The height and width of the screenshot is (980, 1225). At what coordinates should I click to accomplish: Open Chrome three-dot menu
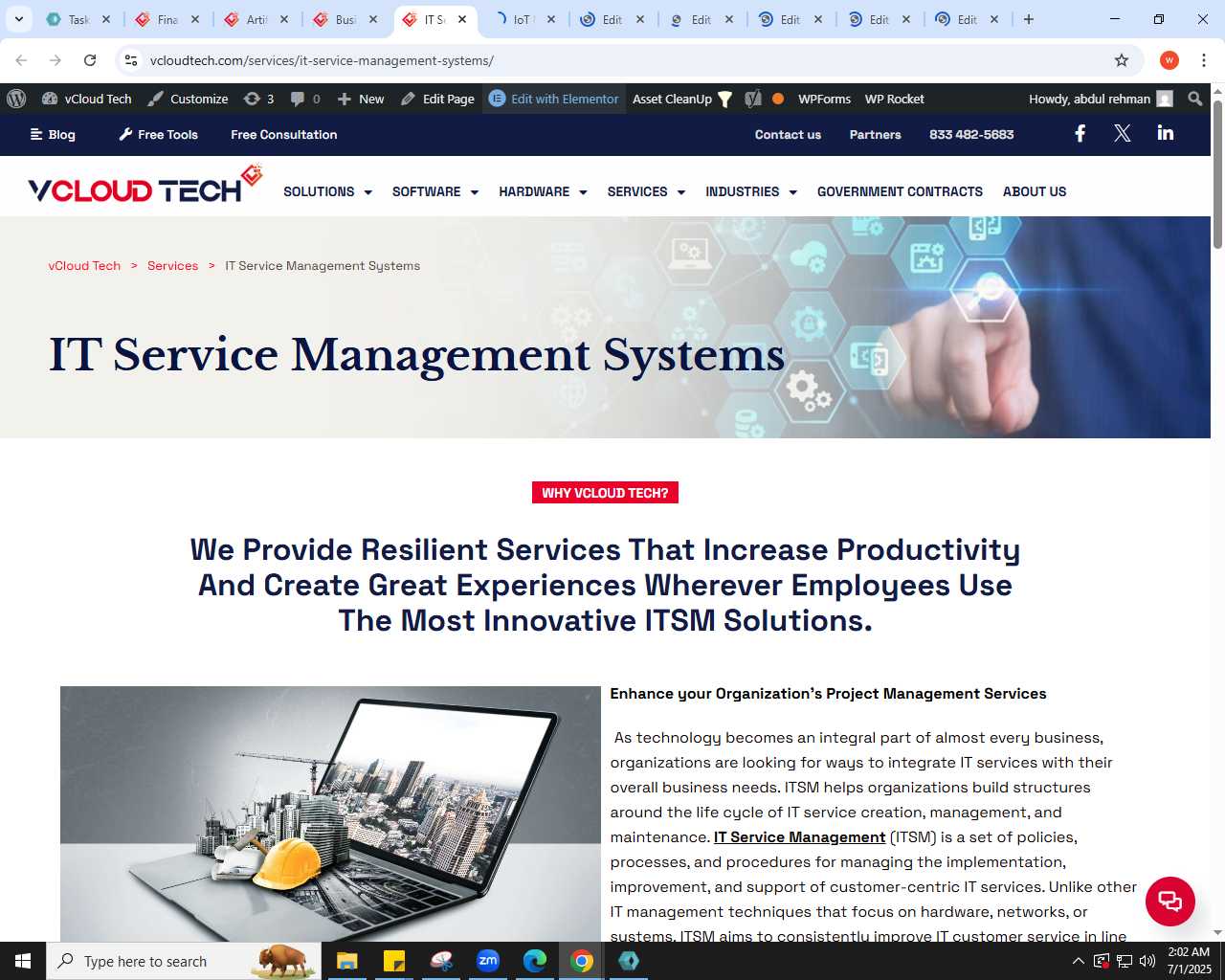tap(1203, 60)
